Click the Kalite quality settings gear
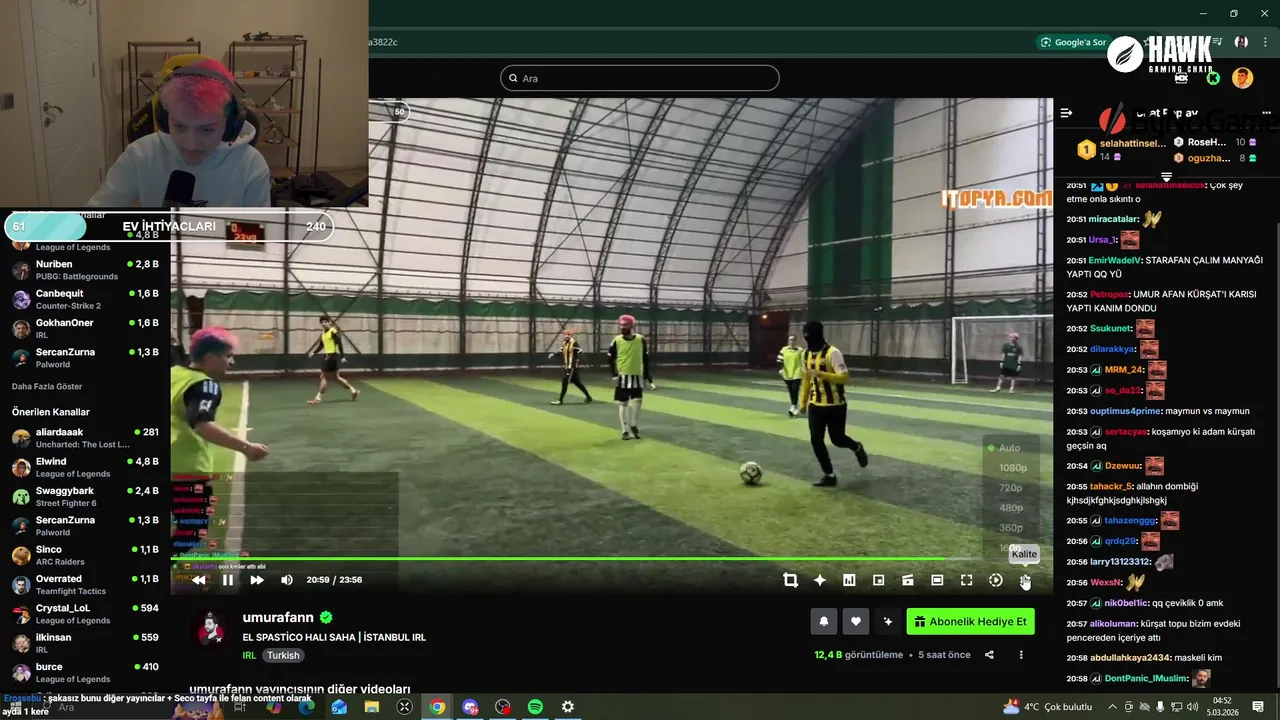The width and height of the screenshot is (1280, 720). click(x=1025, y=580)
